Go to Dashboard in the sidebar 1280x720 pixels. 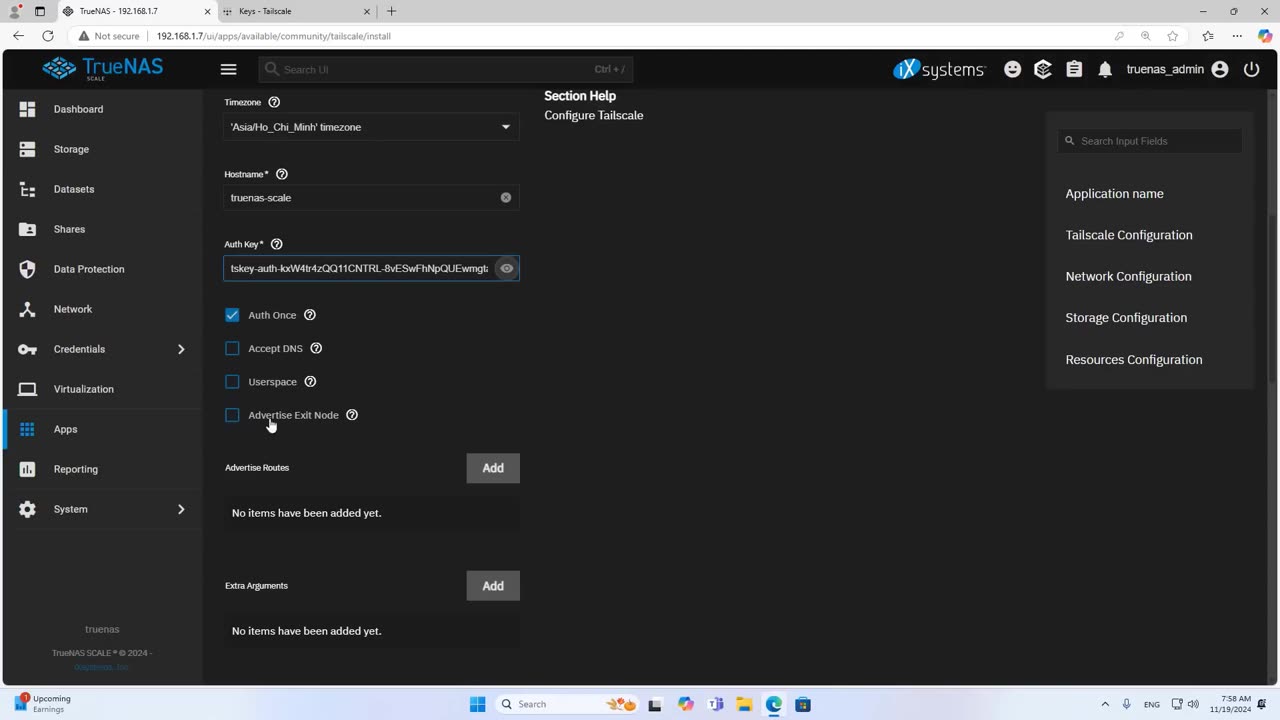103,109
